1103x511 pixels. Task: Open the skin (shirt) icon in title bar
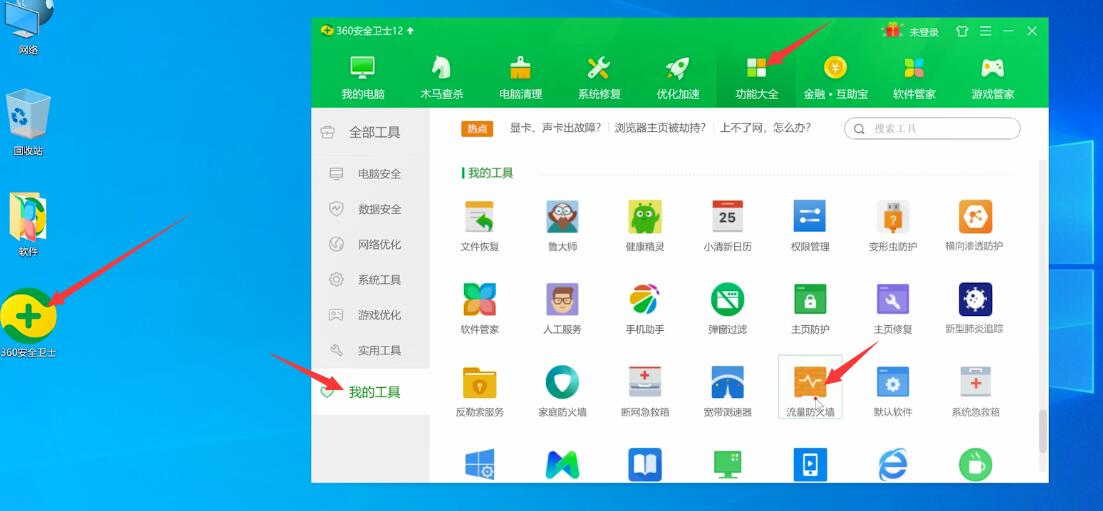[x=962, y=32]
